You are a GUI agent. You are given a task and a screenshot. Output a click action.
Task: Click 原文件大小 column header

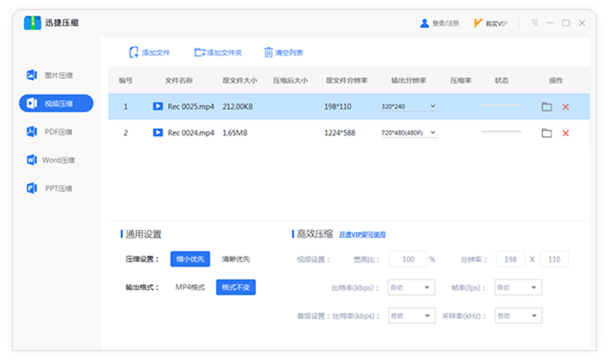click(x=240, y=81)
